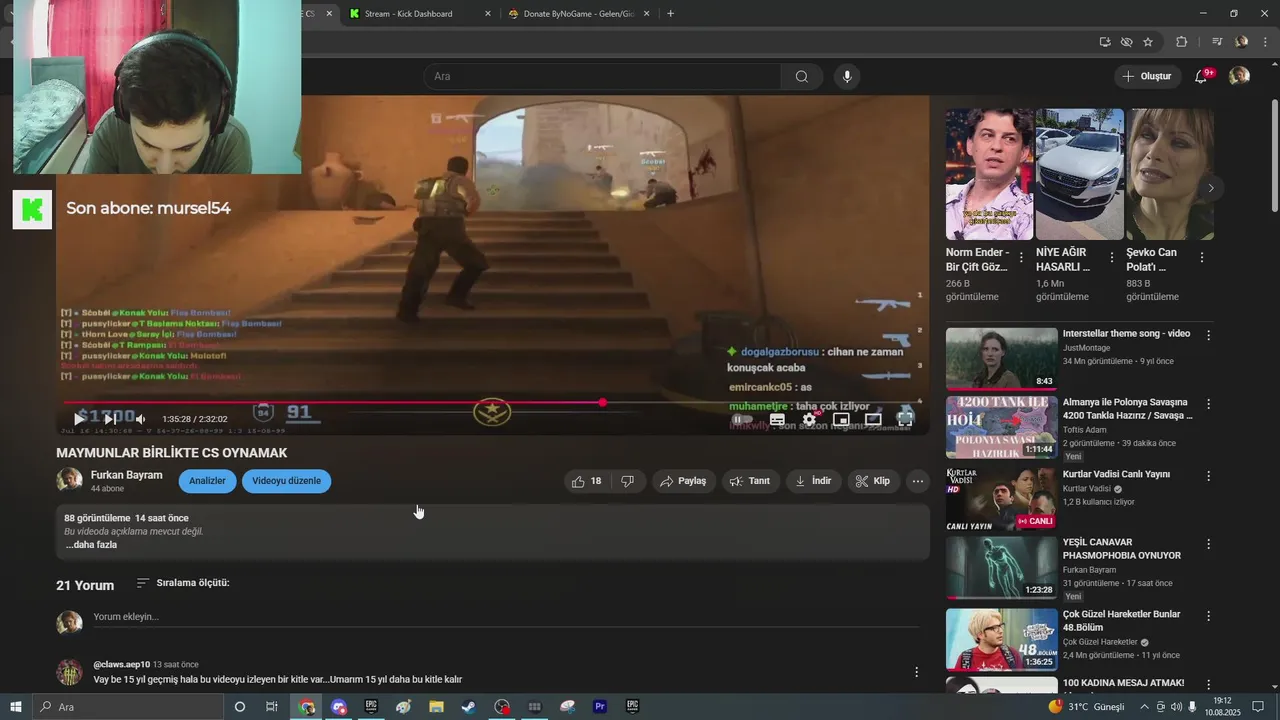Close the Donate ByNoGame tab

646,14
